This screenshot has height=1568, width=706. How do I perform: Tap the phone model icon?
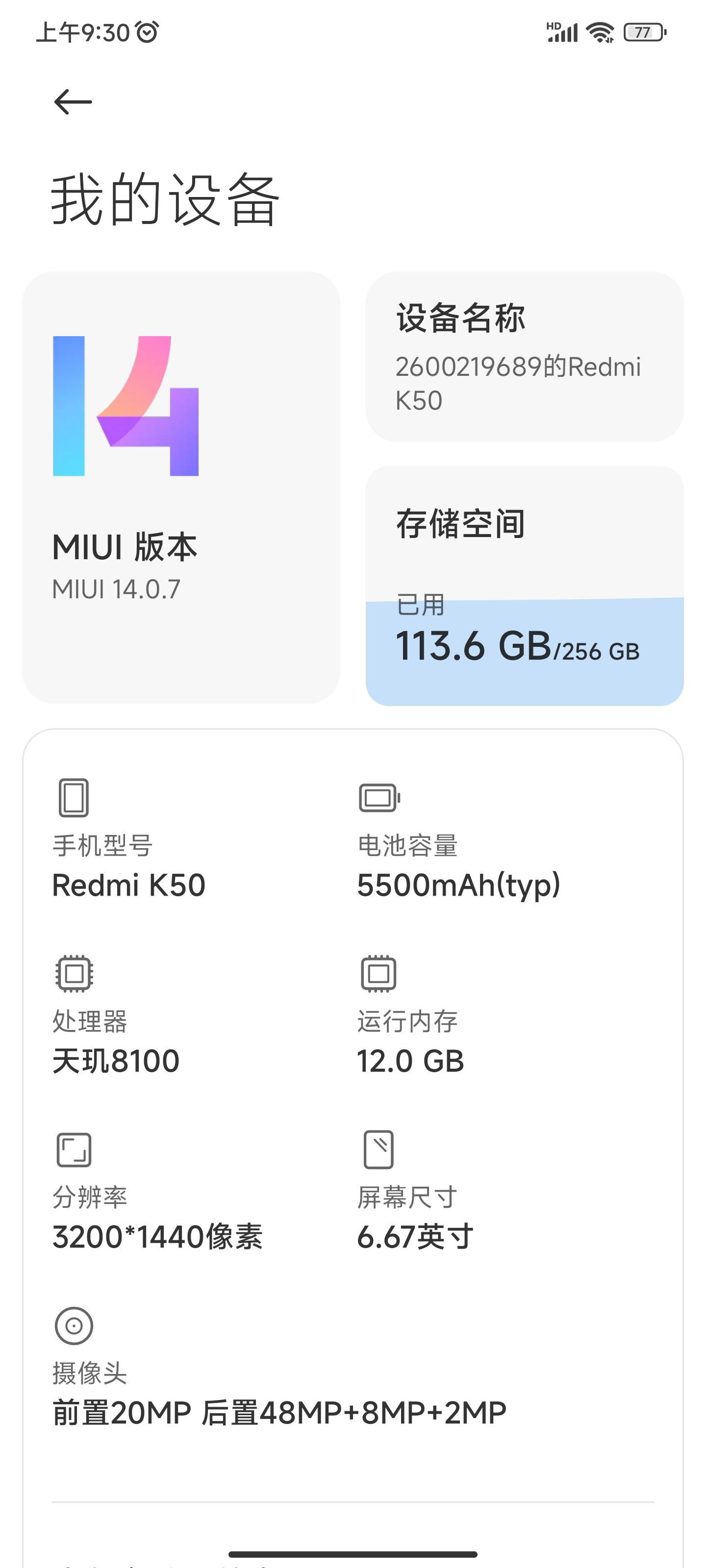[74, 797]
